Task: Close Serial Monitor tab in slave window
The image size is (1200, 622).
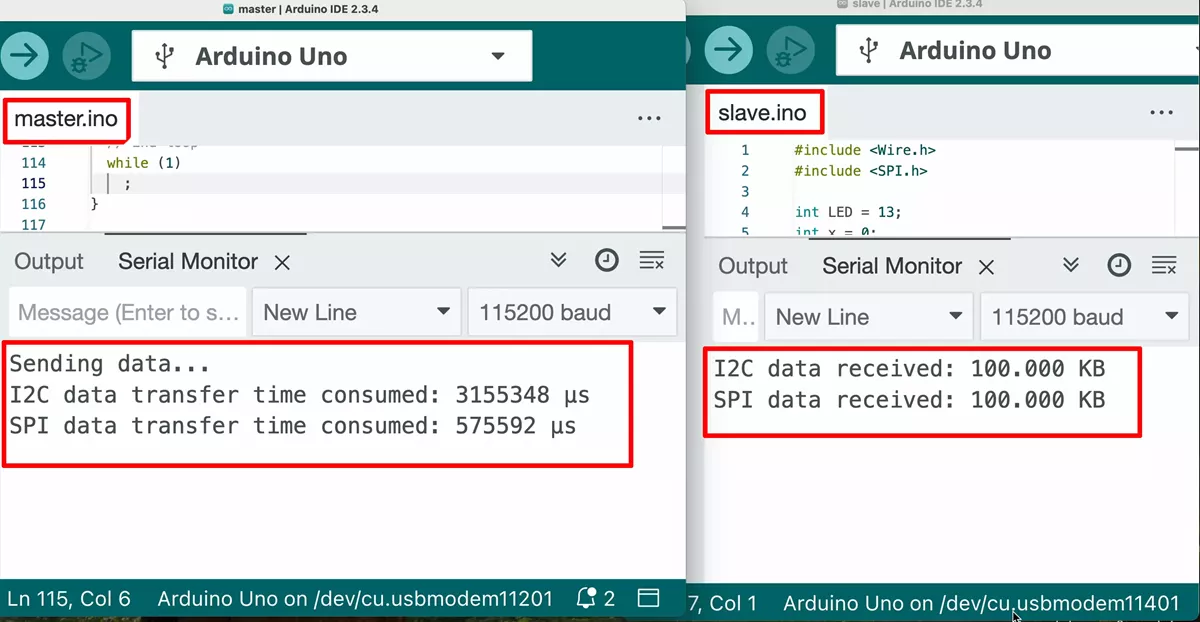Action: pyautogui.click(x=986, y=267)
